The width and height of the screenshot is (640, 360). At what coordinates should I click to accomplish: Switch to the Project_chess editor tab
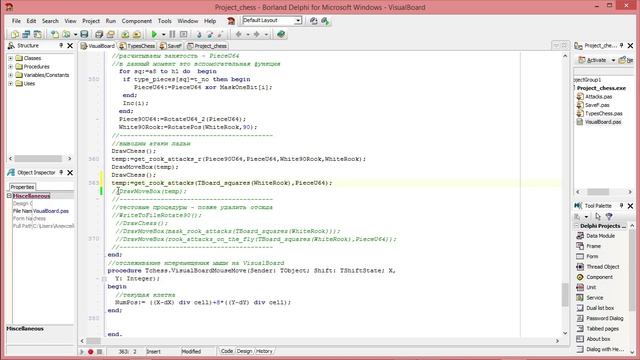pos(207,46)
